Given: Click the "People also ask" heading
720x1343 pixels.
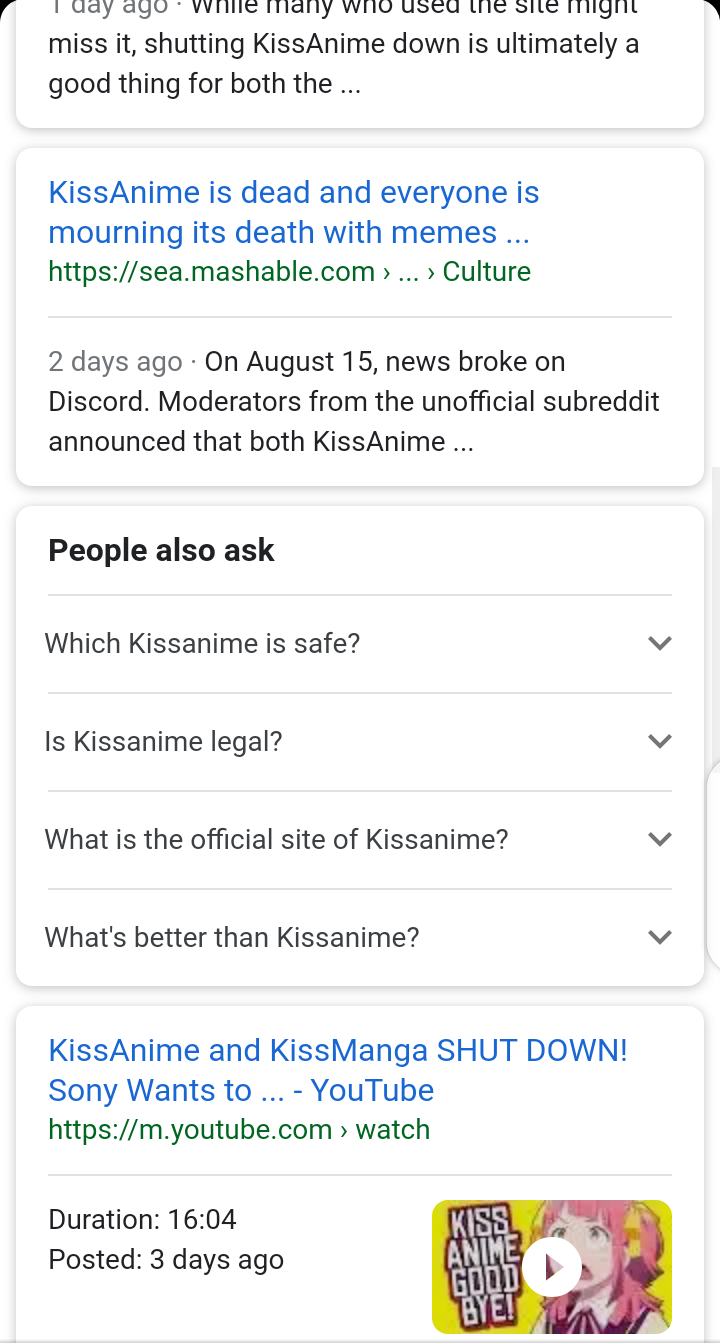Looking at the screenshot, I should 161,550.
